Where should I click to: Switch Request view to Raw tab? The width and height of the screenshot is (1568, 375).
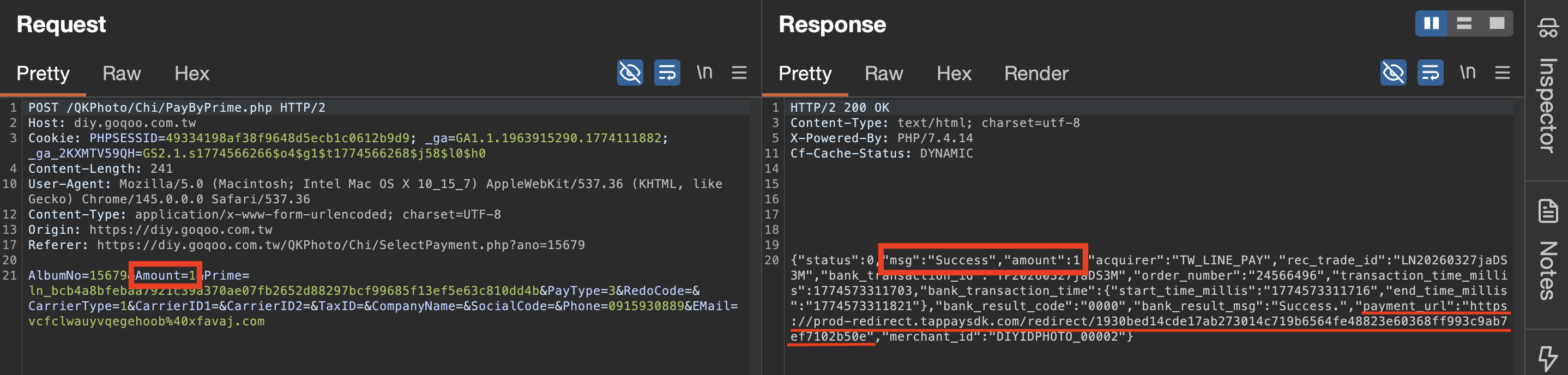[x=122, y=74]
